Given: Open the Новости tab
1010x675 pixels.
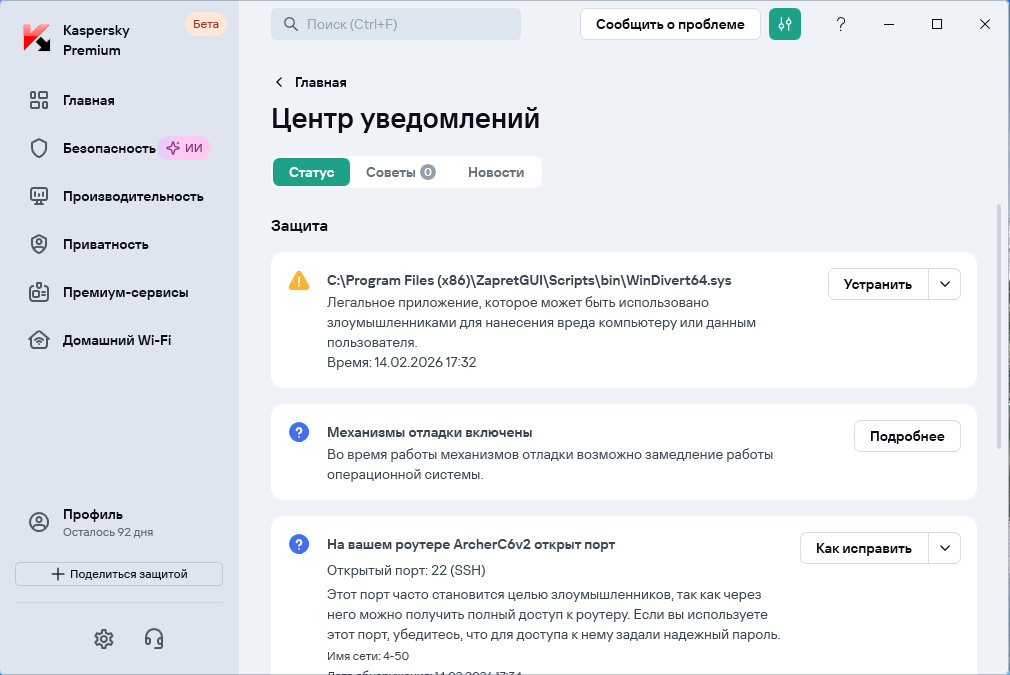Looking at the screenshot, I should coord(496,171).
